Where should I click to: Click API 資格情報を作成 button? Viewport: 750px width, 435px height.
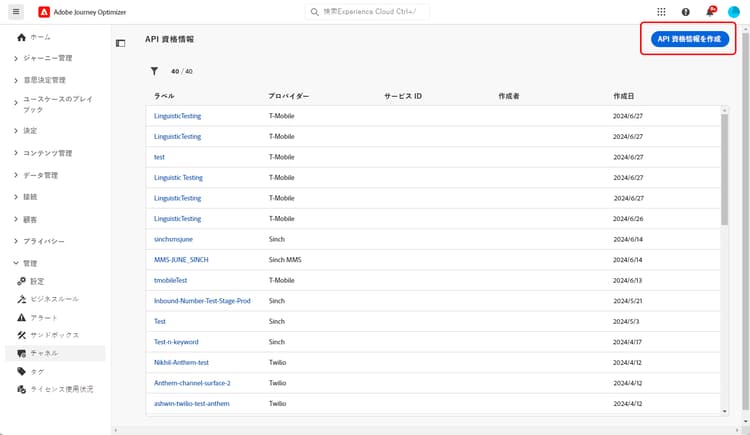pos(690,39)
